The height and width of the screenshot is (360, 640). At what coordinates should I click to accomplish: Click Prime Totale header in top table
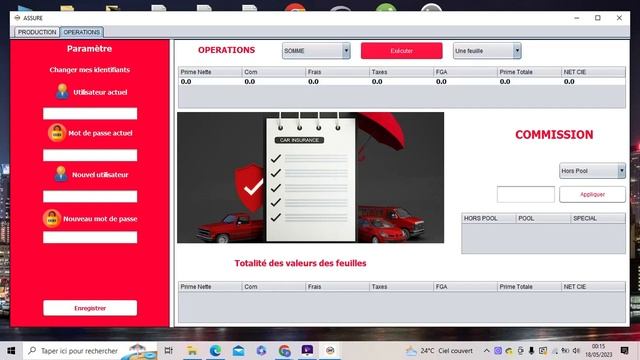[x=529, y=72]
